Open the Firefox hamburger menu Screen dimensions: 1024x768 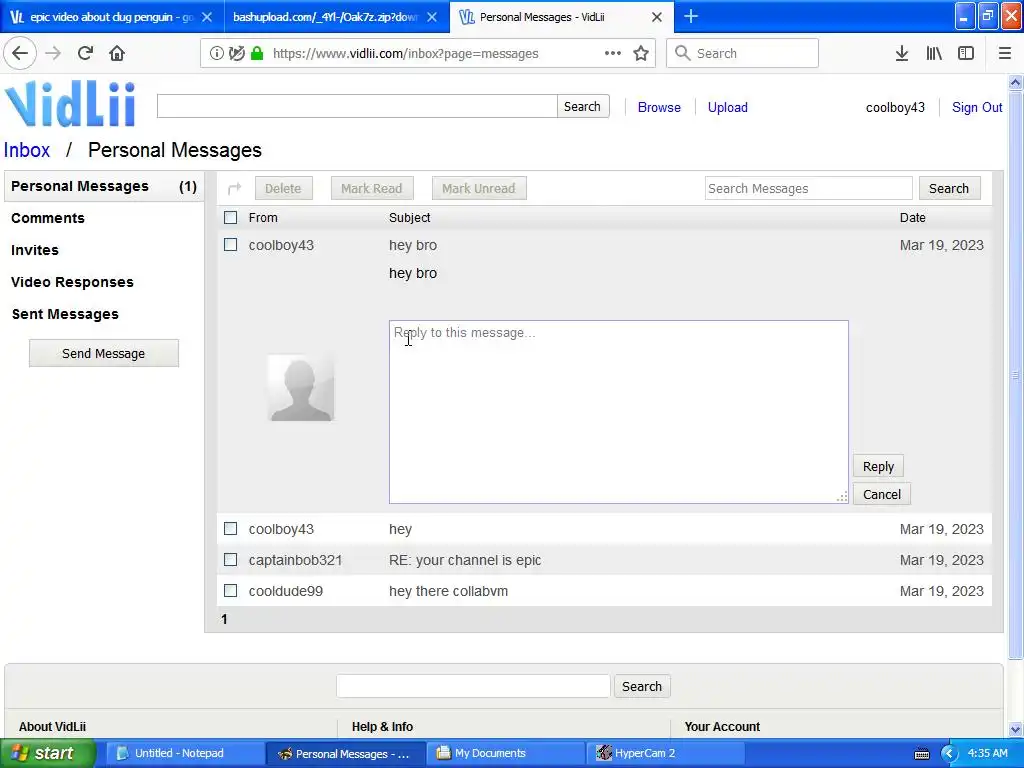tap(1005, 53)
